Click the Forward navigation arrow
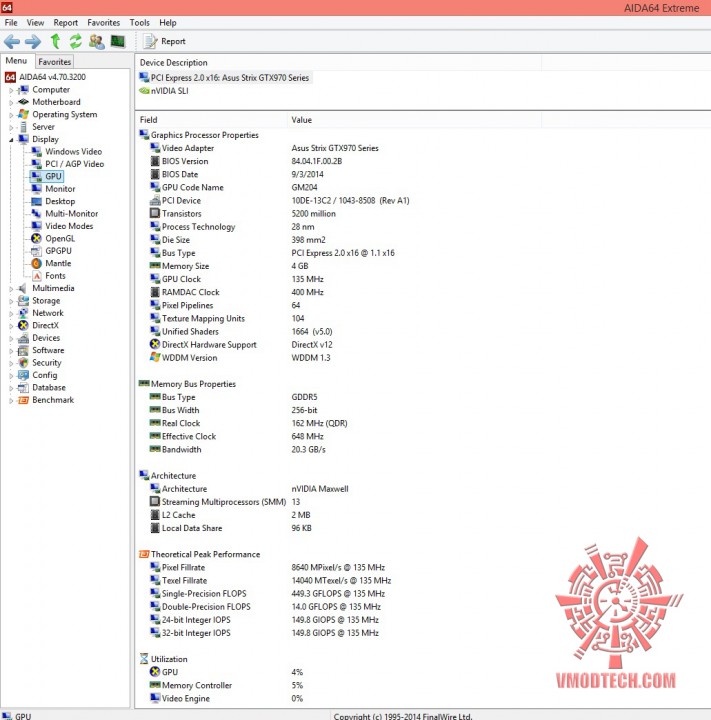Image resolution: width=711 pixels, height=720 pixels. (x=33, y=42)
